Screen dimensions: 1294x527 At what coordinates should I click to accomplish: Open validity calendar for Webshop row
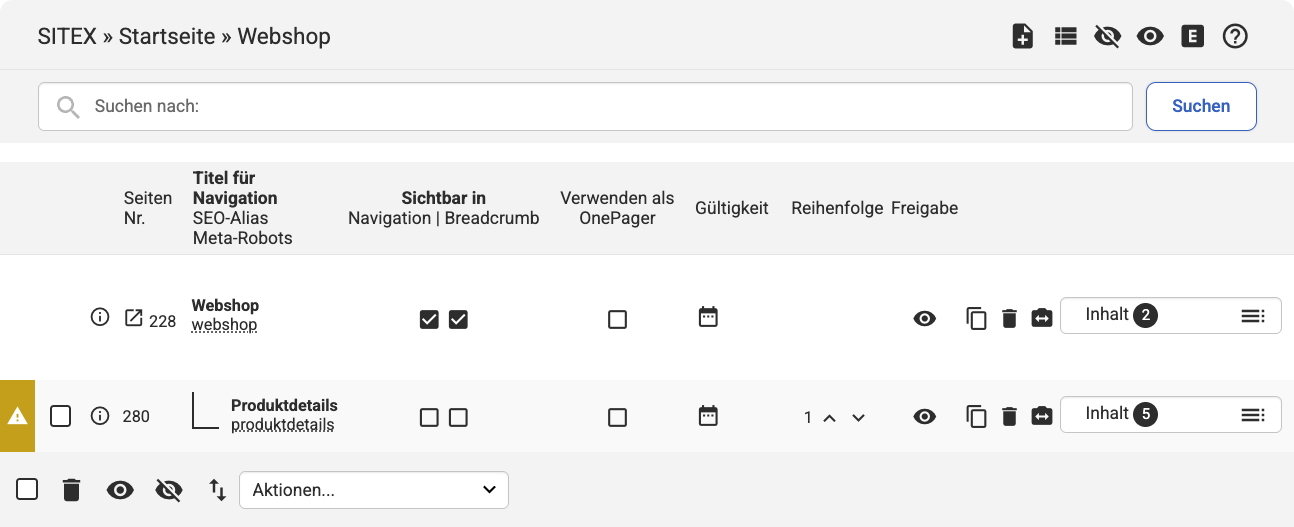coord(708,317)
